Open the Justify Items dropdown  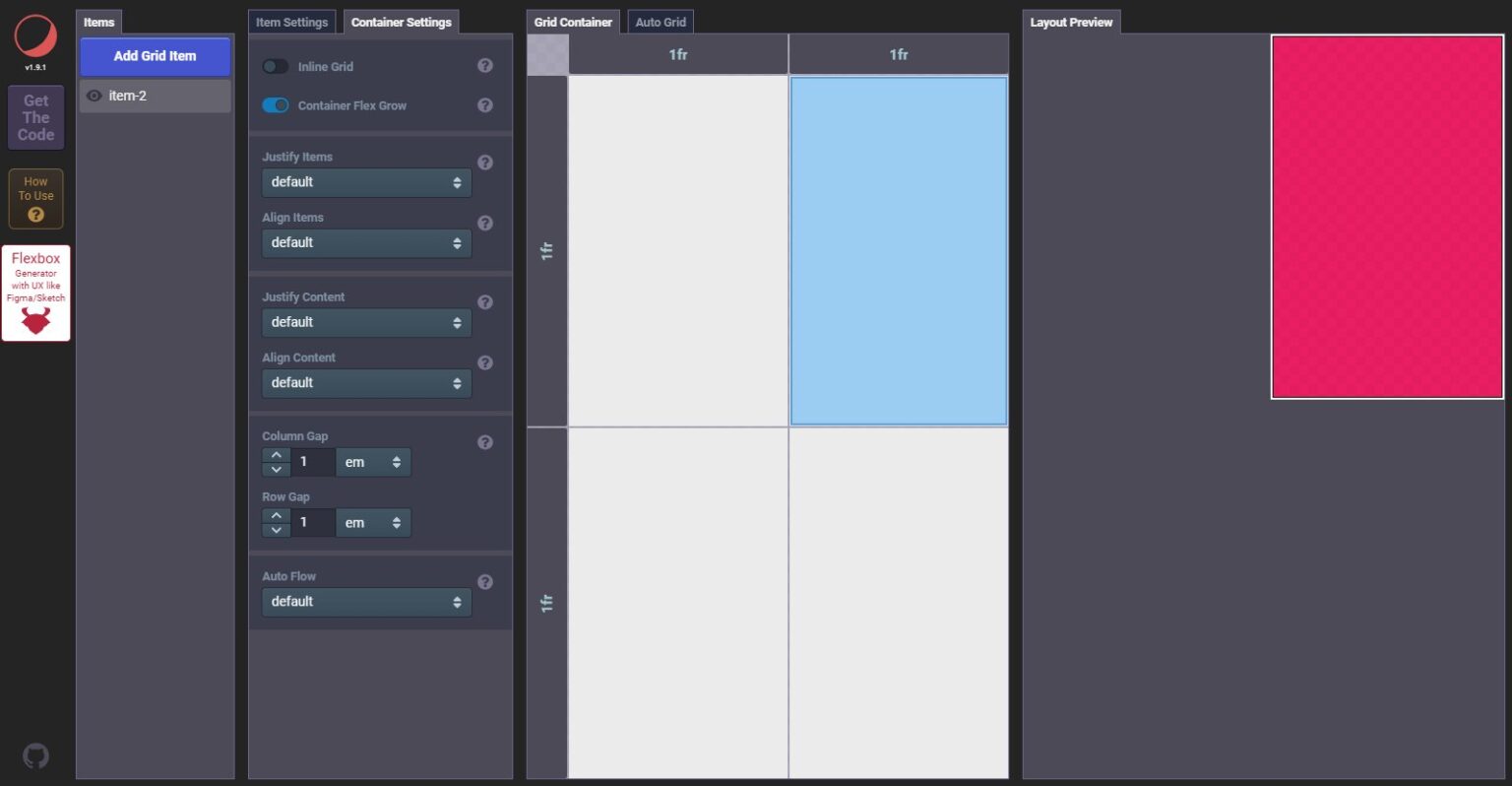tap(365, 182)
